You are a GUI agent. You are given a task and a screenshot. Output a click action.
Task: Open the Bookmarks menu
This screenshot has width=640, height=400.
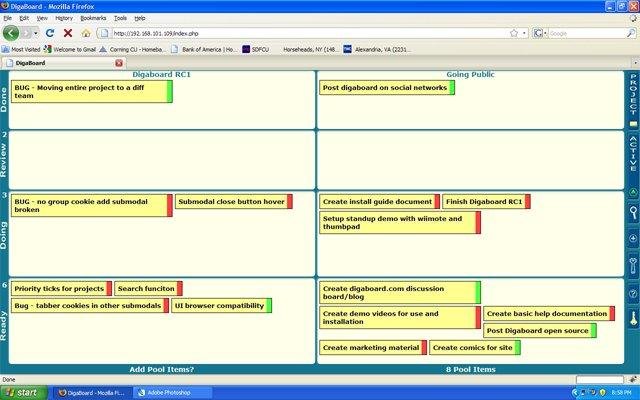coord(93,18)
